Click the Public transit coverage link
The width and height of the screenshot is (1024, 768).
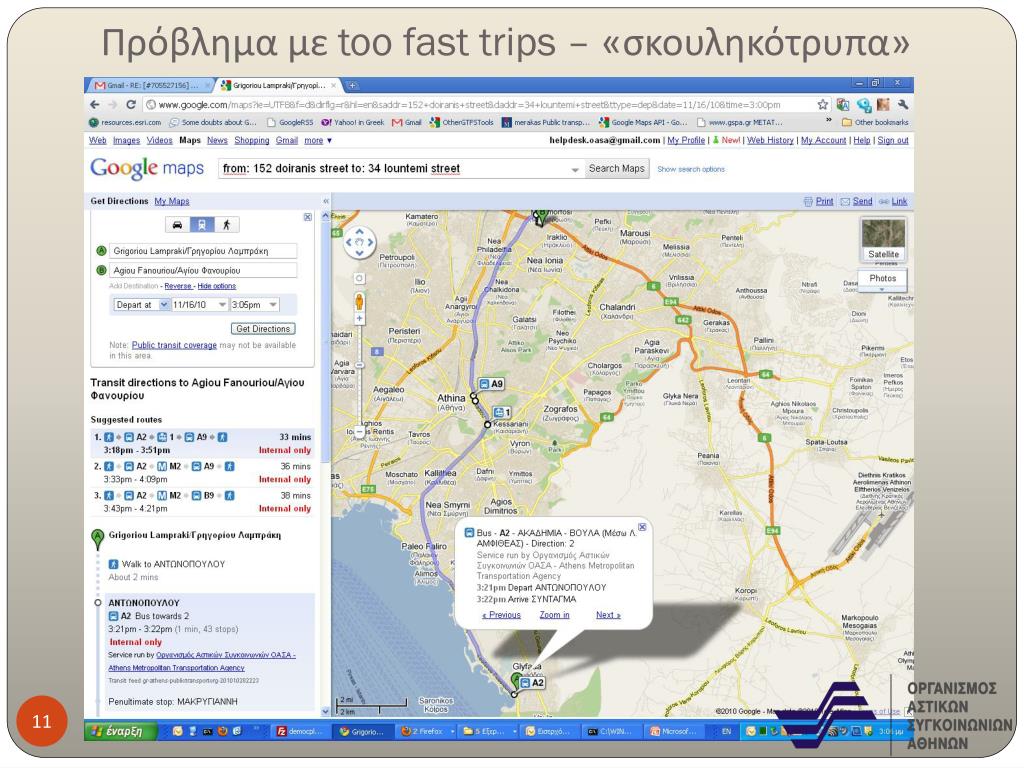pos(174,345)
